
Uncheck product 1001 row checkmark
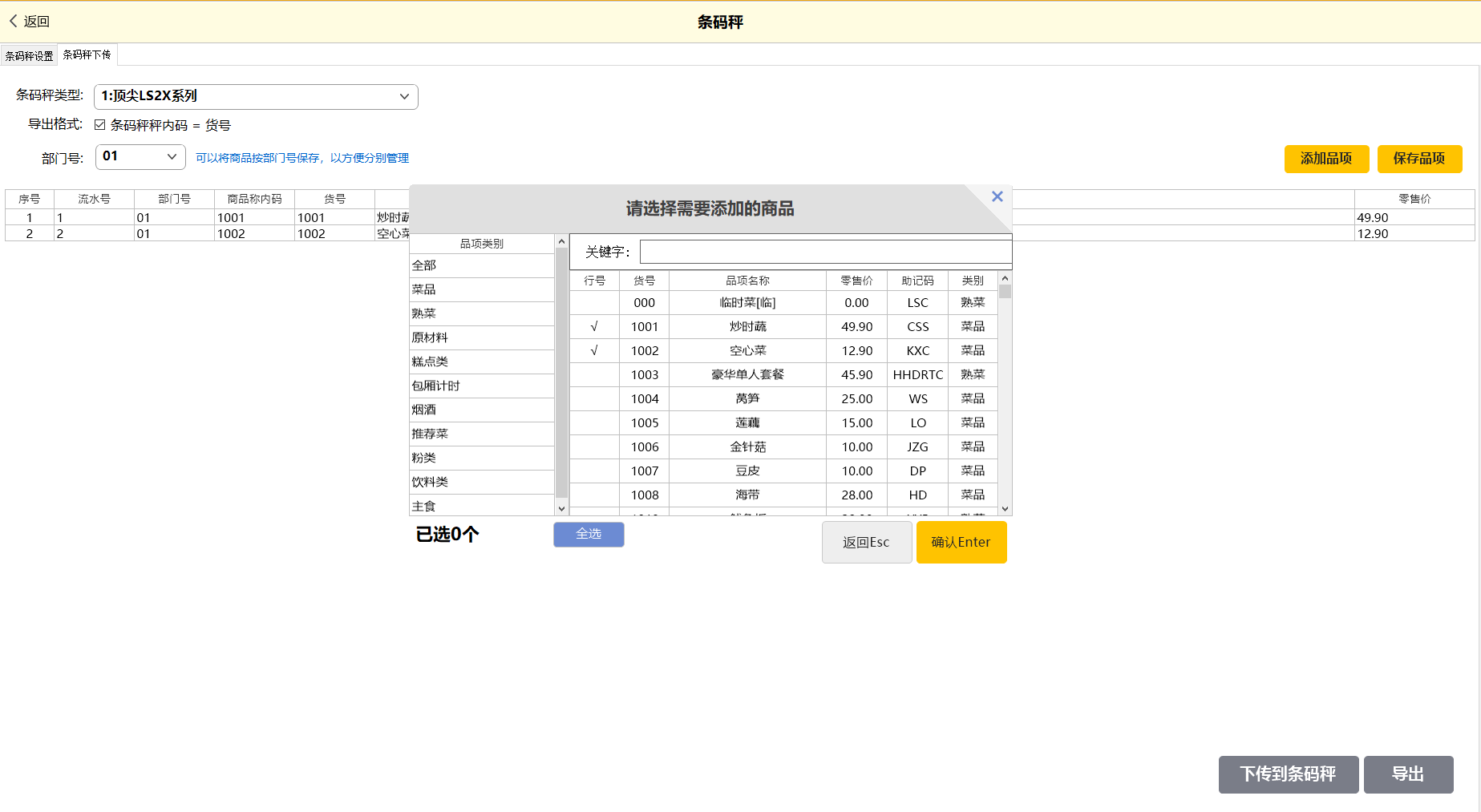(594, 327)
